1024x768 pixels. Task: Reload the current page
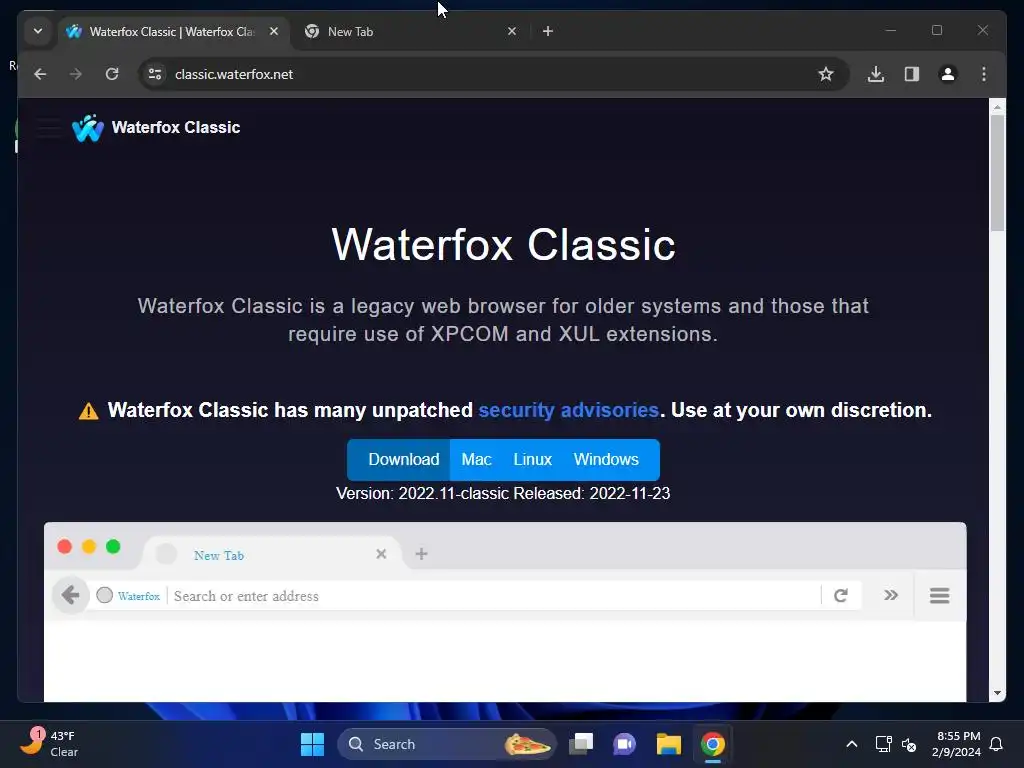point(112,74)
